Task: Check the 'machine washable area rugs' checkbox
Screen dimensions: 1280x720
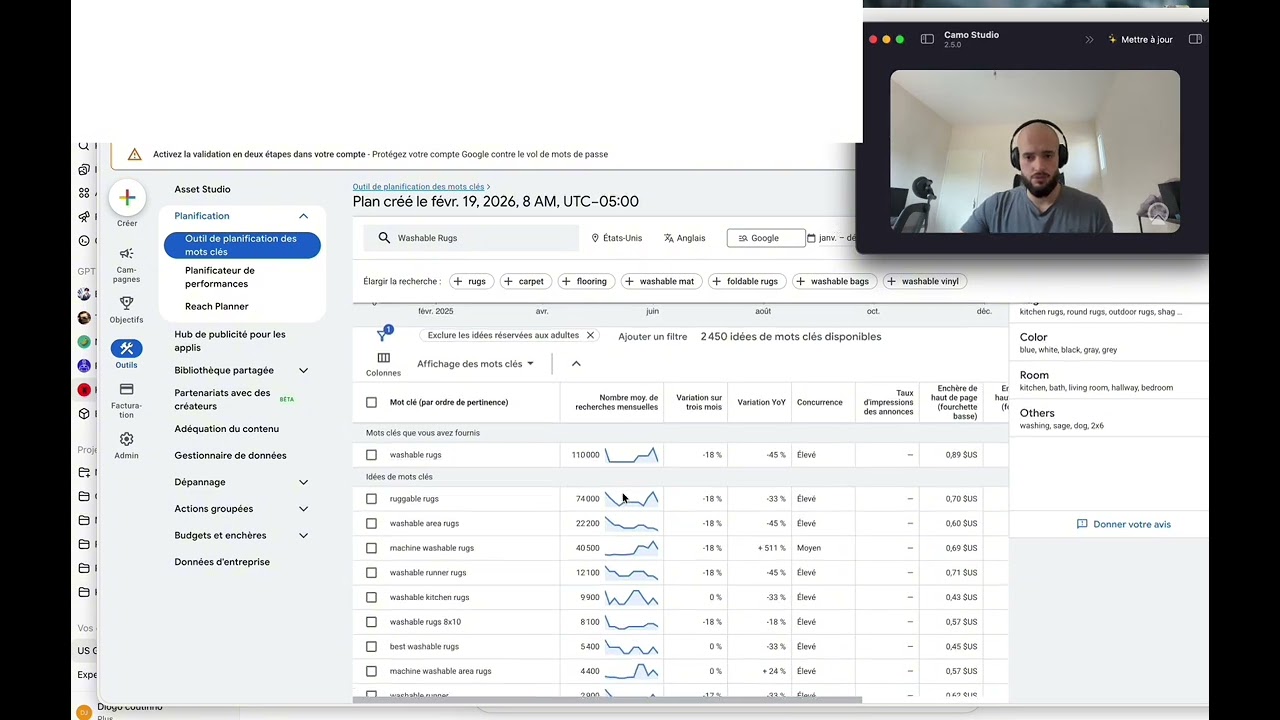Action: coord(371,671)
